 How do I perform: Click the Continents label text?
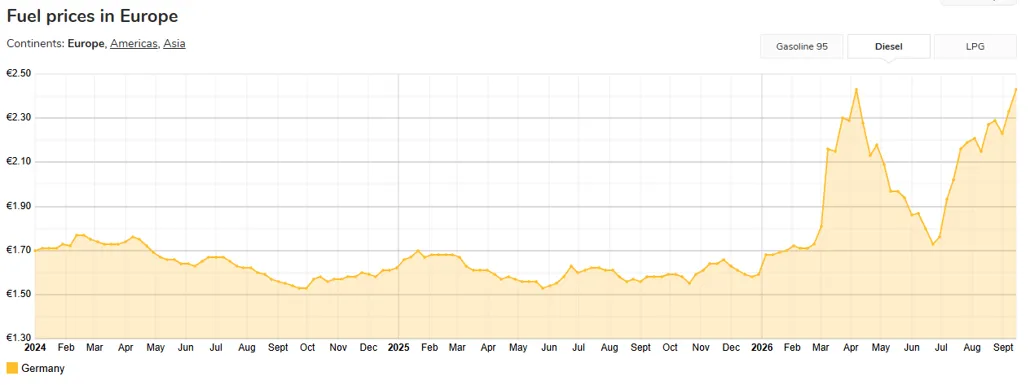[x=35, y=43]
